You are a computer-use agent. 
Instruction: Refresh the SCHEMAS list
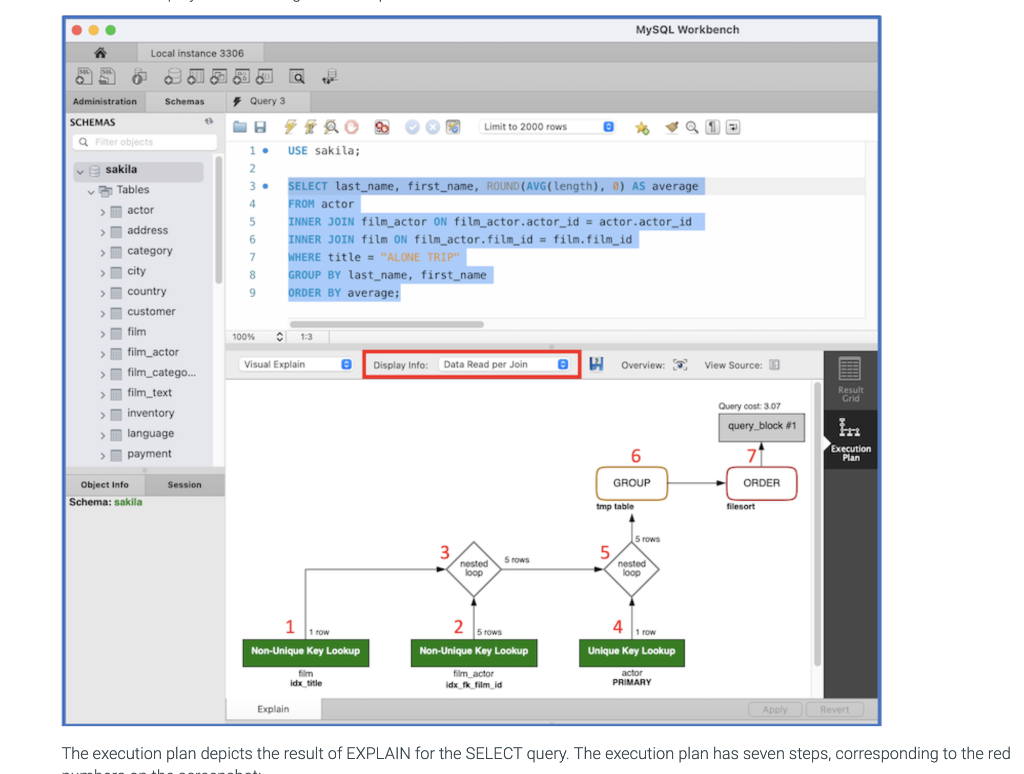click(x=209, y=121)
